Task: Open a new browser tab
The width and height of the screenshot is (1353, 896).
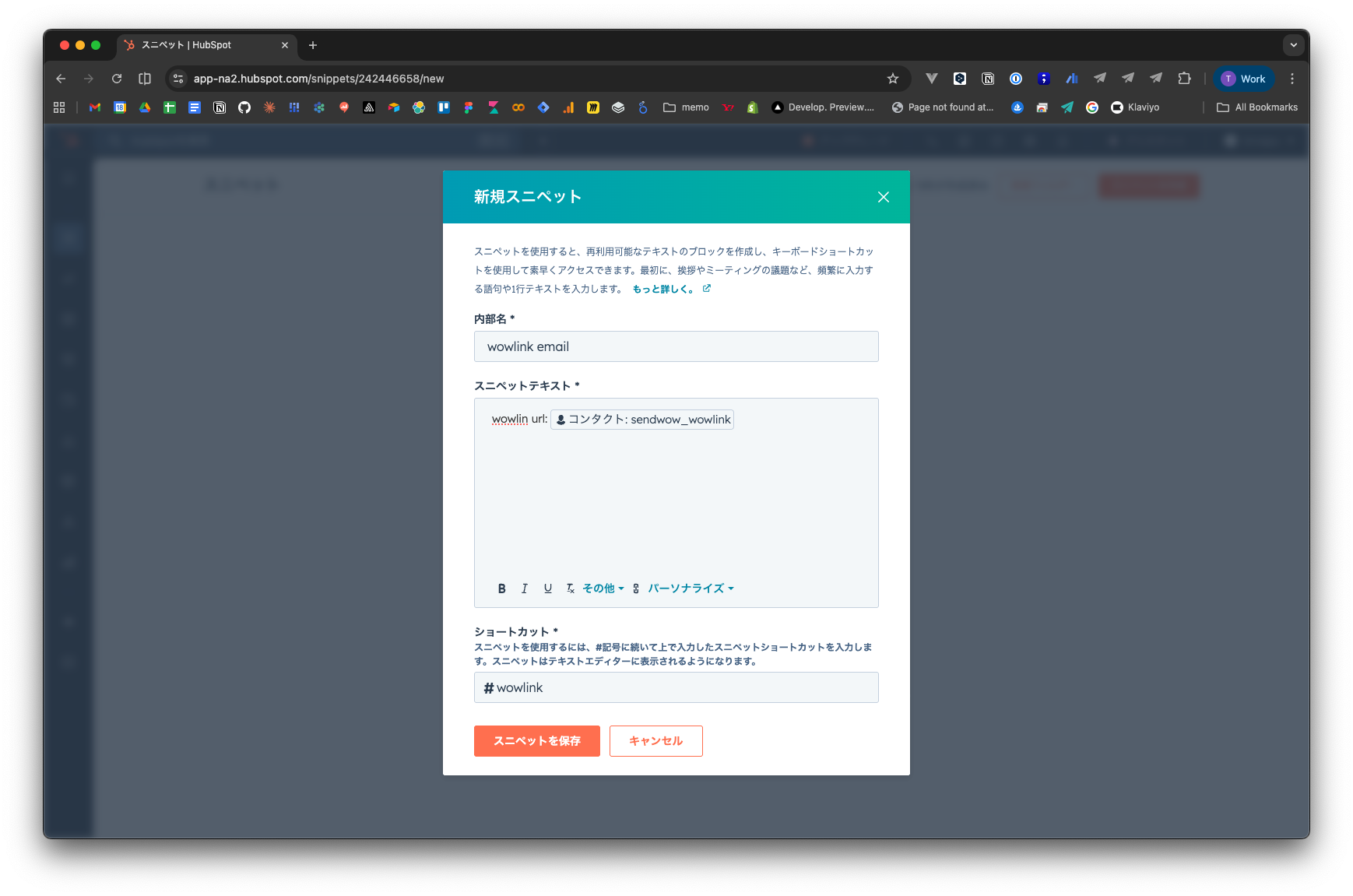Action: pos(313,45)
